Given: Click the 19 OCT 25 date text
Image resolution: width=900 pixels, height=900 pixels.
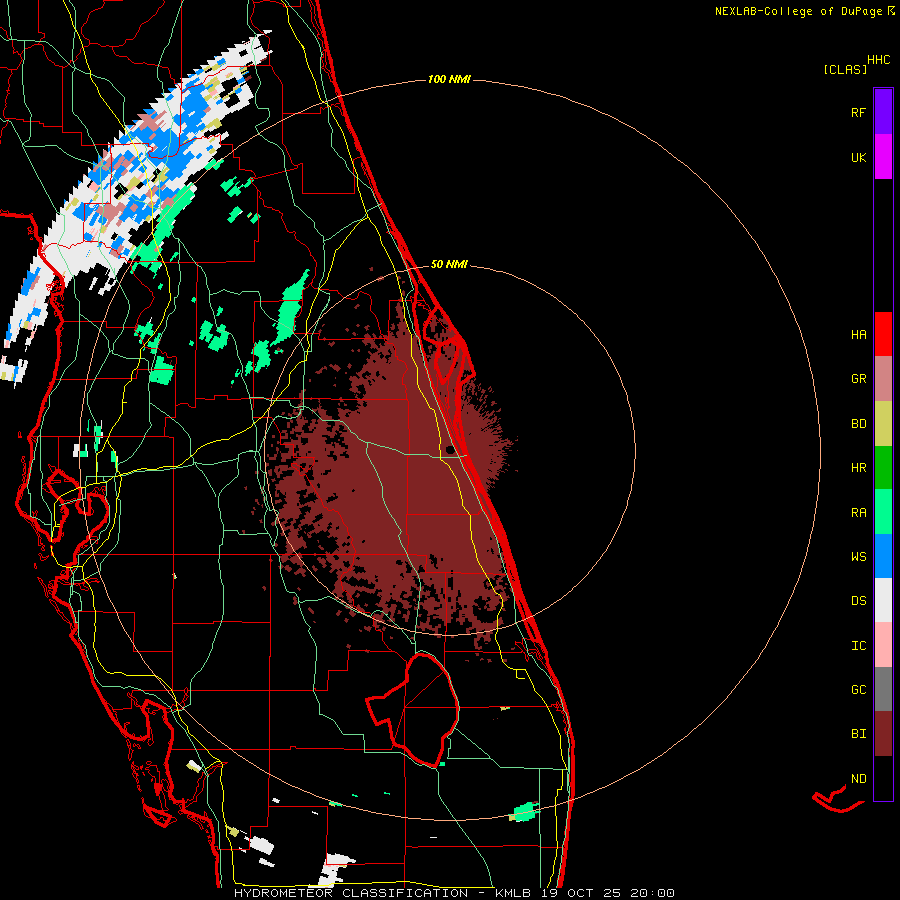Looking at the screenshot, I should click(581, 893).
